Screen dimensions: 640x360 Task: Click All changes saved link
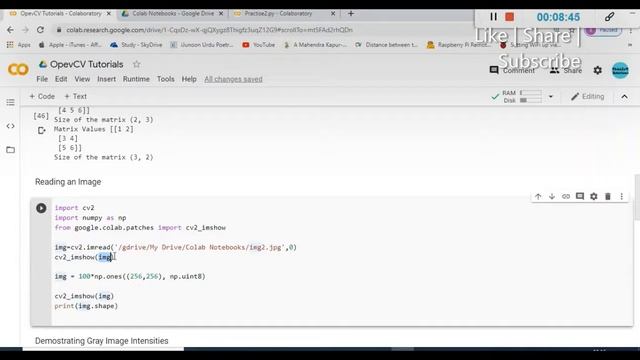tap(233, 79)
